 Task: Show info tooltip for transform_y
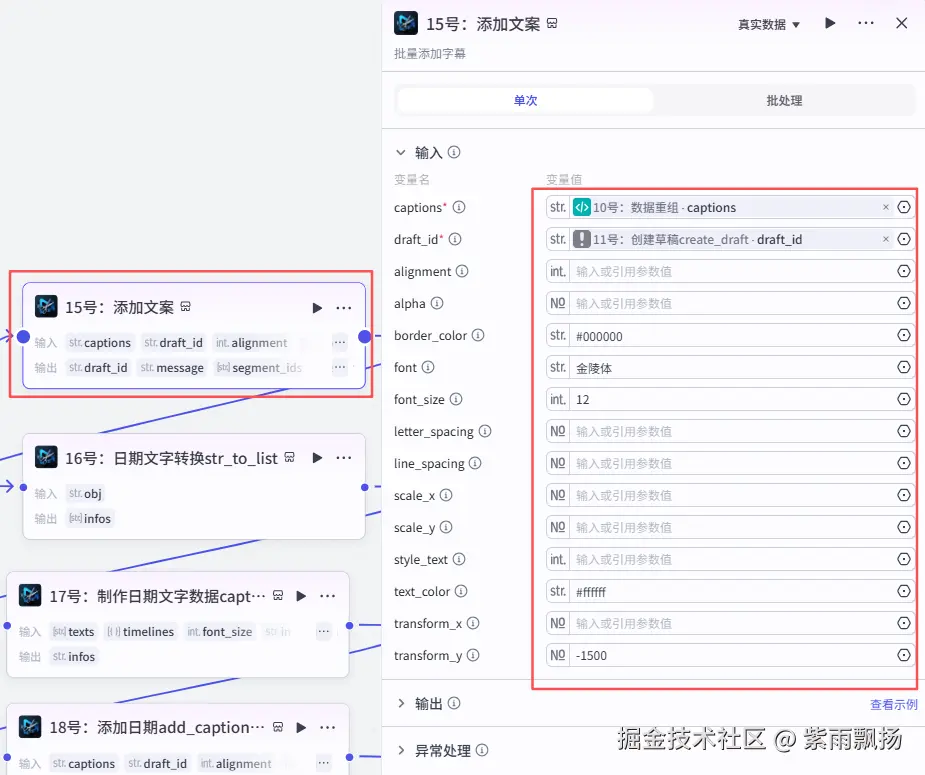tap(473, 655)
